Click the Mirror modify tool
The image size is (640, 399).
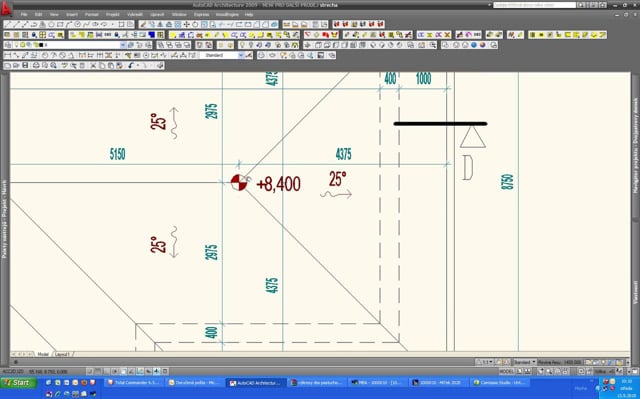pos(160,24)
